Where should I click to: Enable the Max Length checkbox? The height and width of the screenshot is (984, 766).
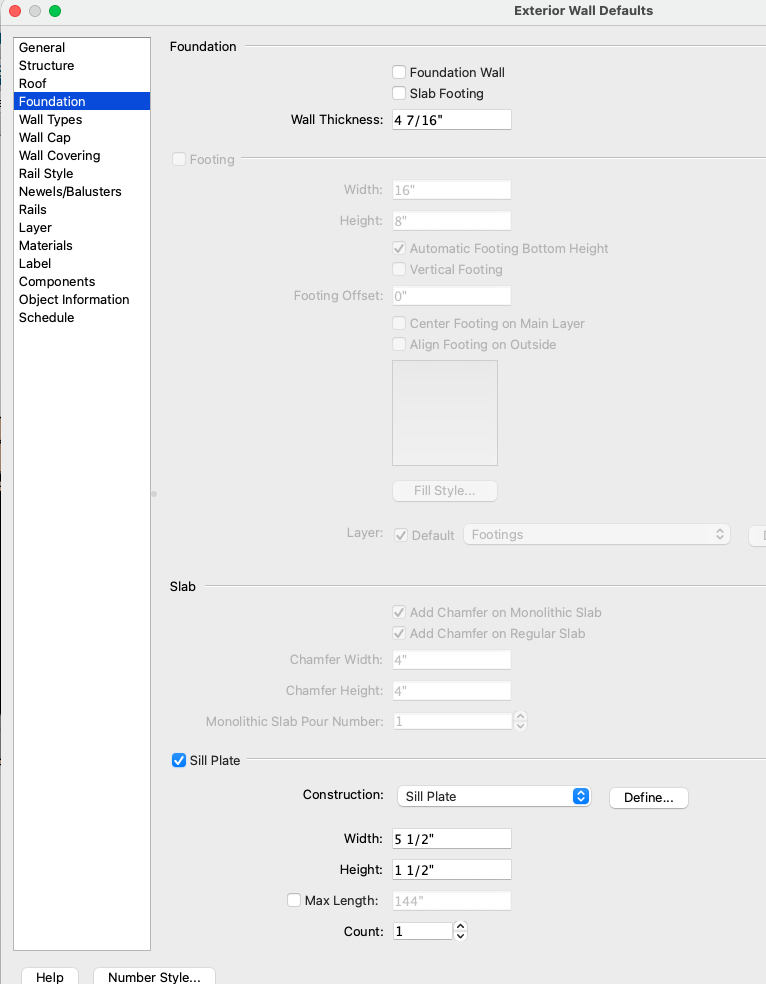(294, 900)
